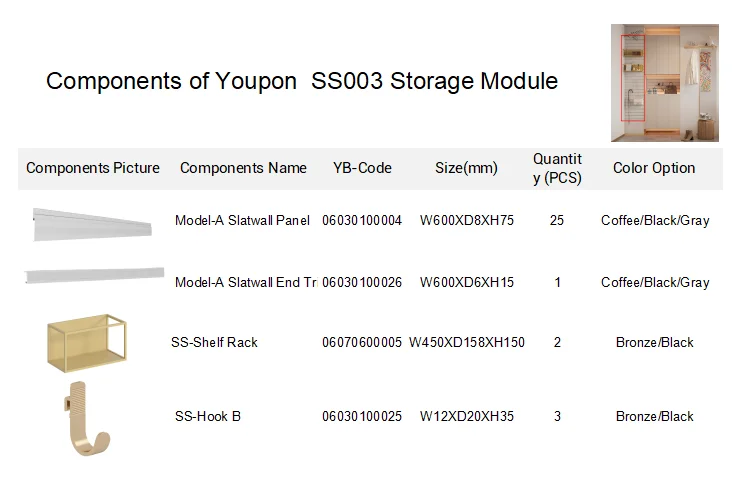Click the quantity 25 cell

[x=557, y=220]
